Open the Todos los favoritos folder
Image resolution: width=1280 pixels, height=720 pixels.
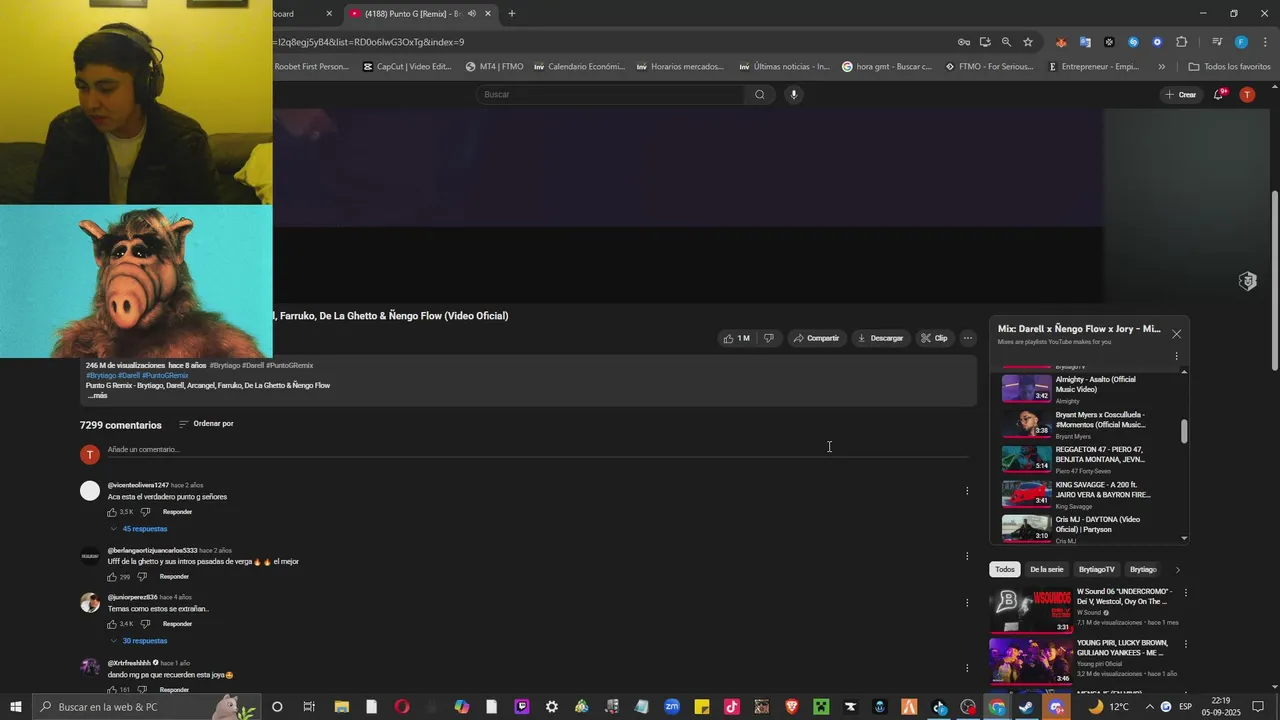(1229, 67)
